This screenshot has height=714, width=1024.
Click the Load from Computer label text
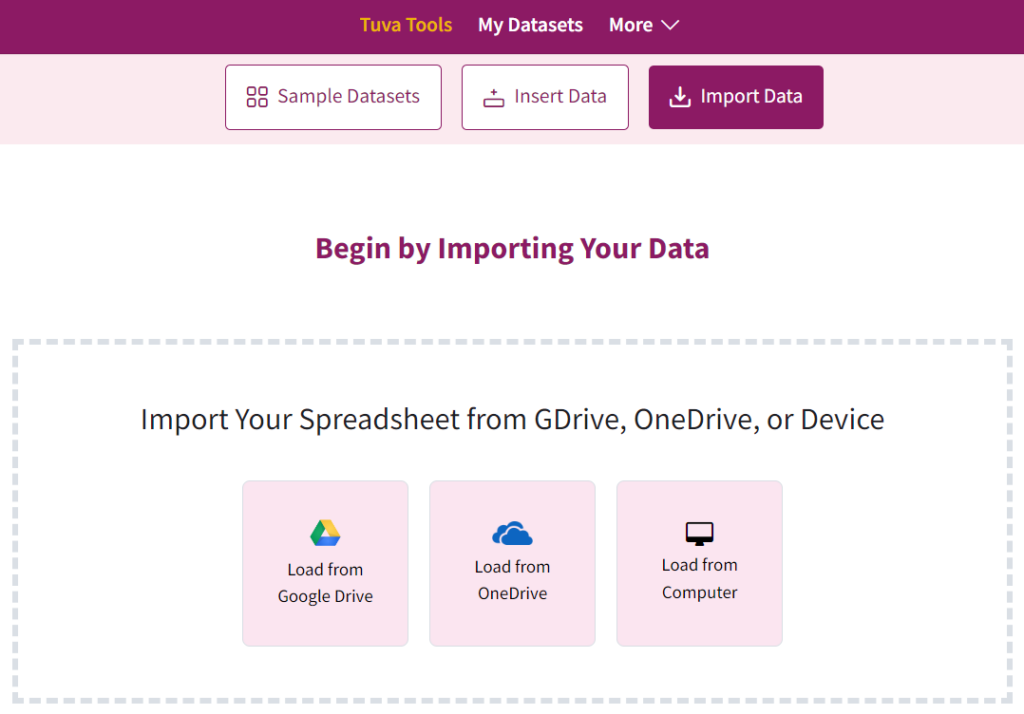(699, 579)
